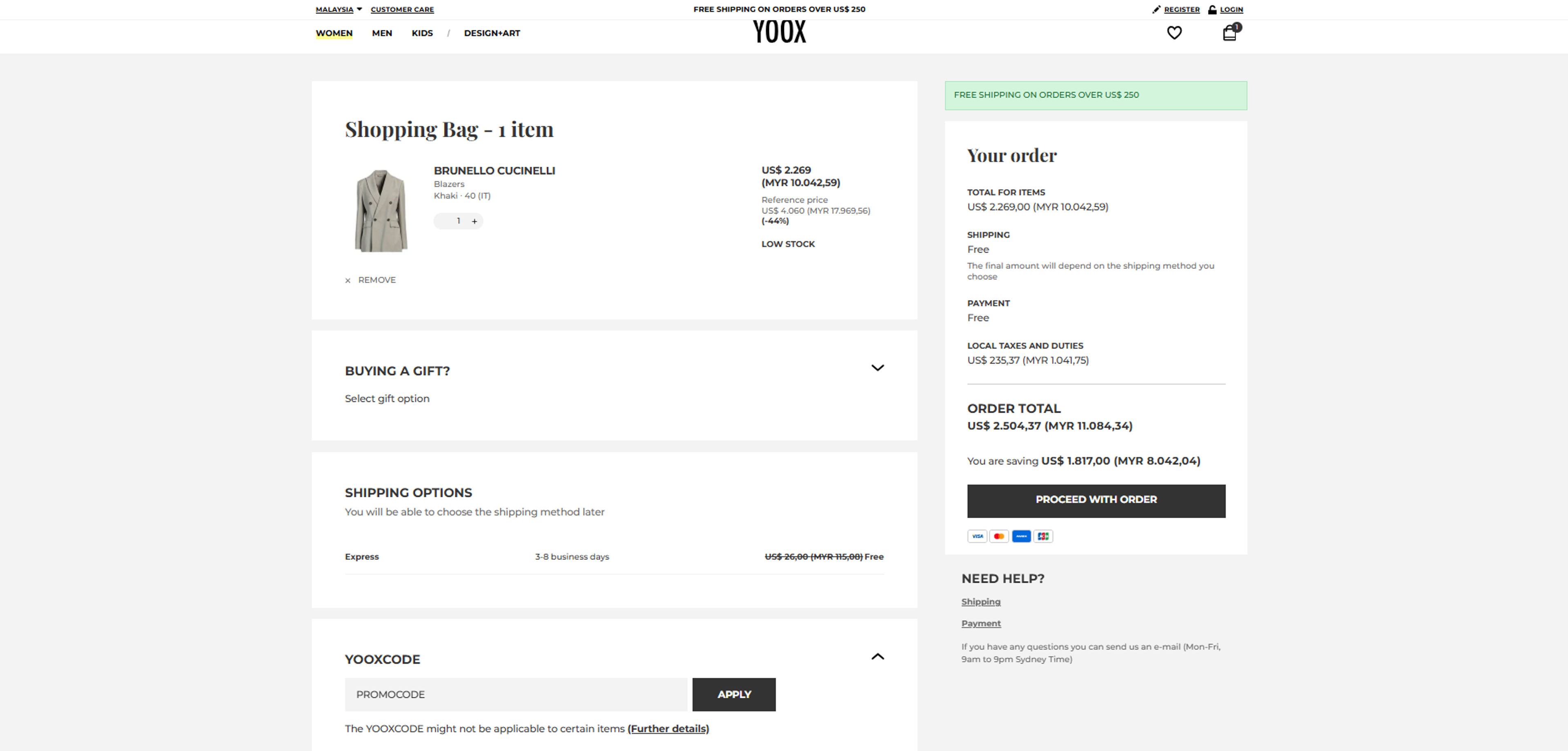Go to the Men menu

[382, 33]
